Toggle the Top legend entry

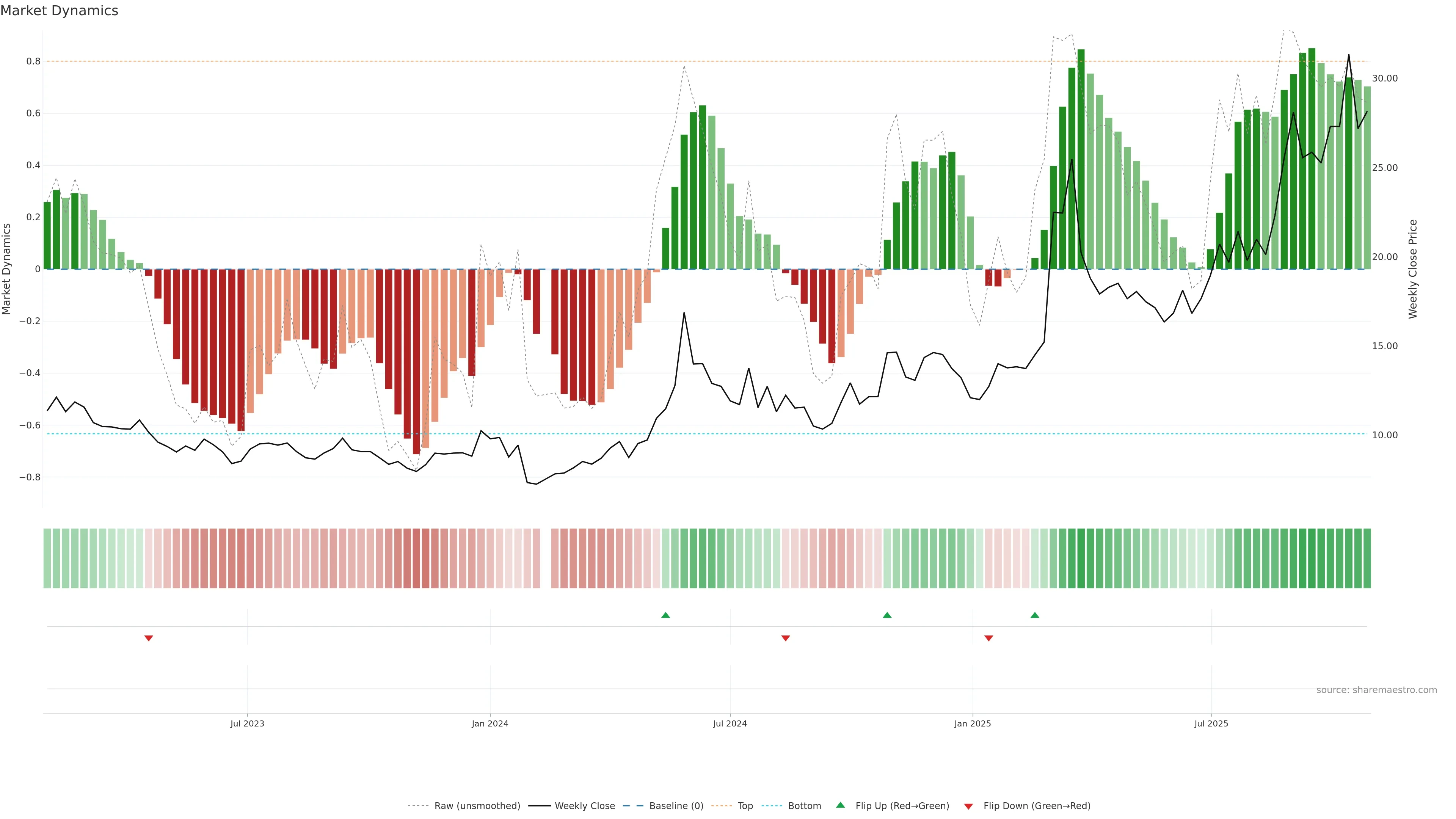pos(745,806)
